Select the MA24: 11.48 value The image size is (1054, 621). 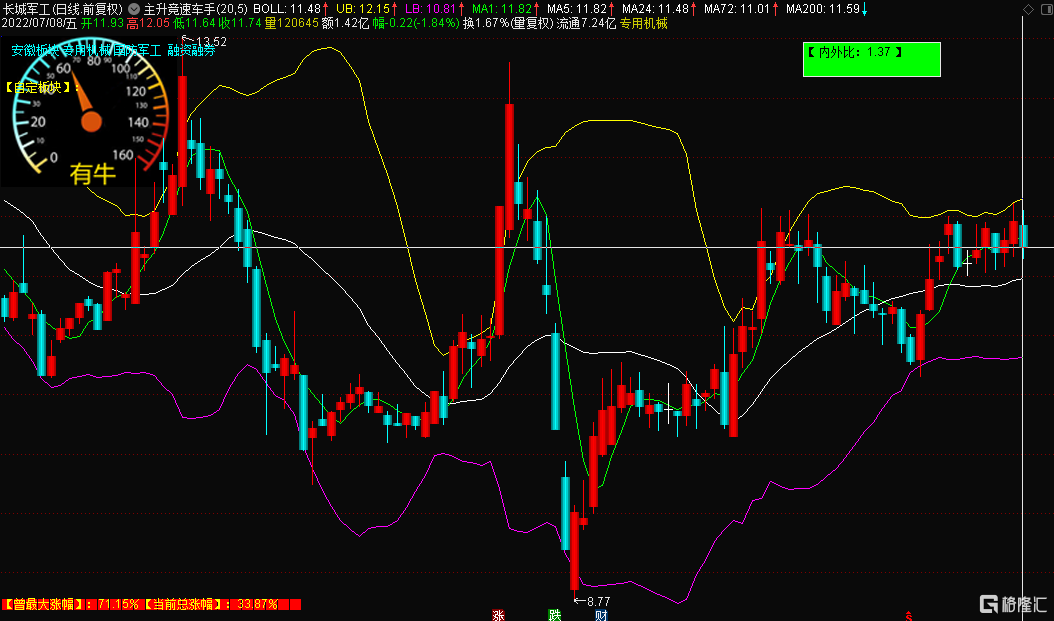click(x=655, y=9)
